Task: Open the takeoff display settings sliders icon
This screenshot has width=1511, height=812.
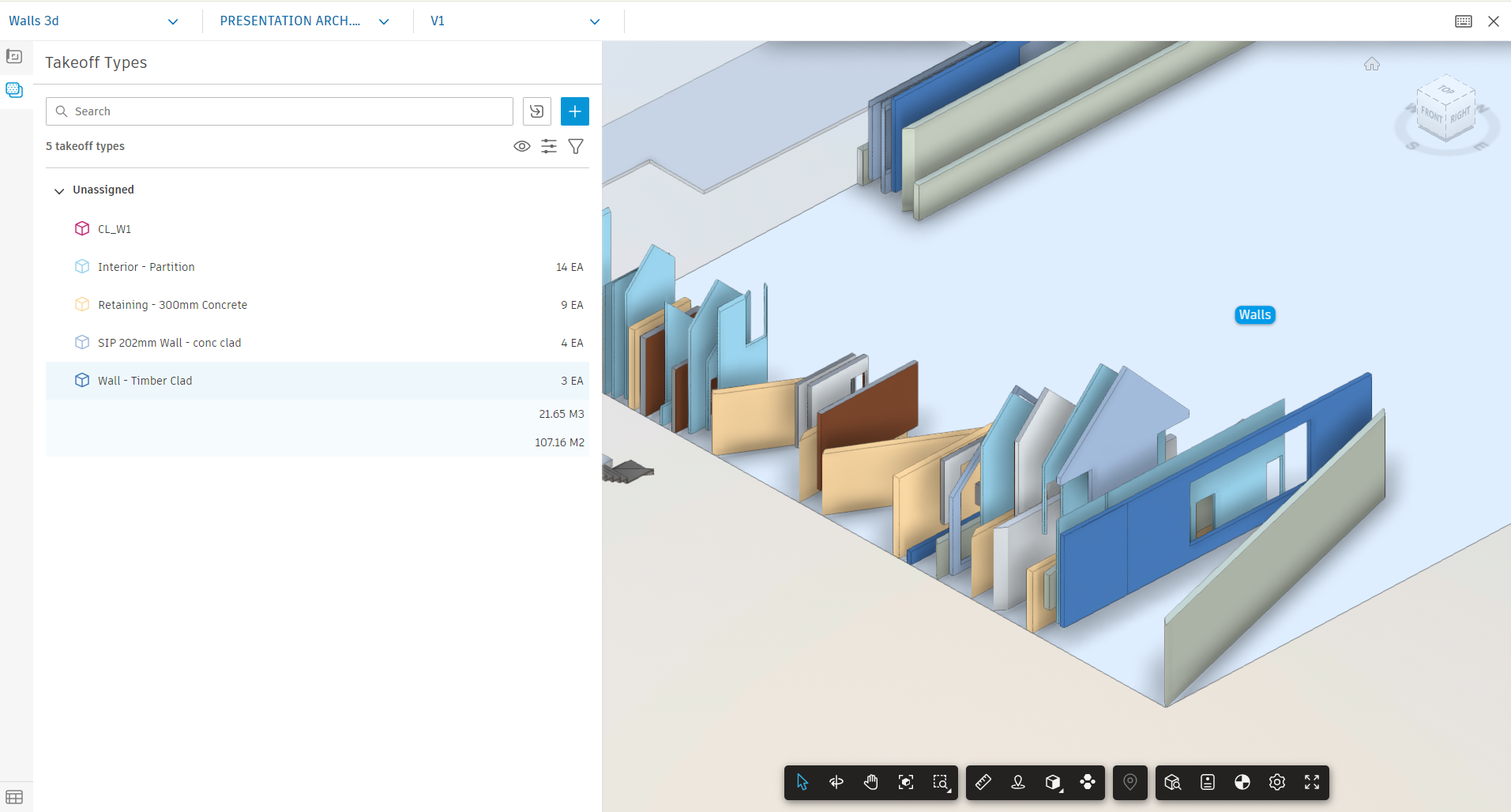Action: [x=549, y=146]
